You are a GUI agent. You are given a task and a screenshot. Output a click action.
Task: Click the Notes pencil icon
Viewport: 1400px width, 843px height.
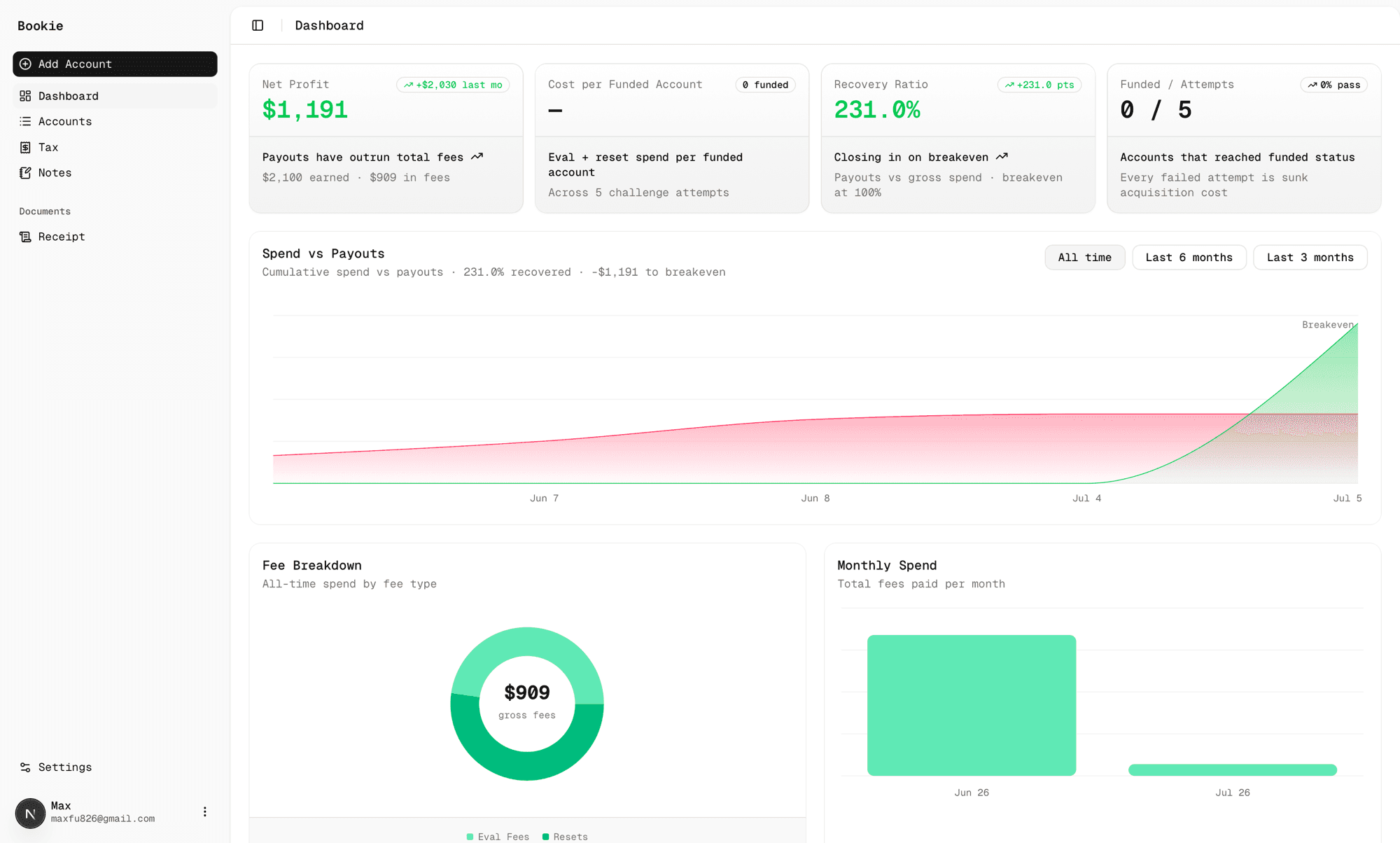(x=25, y=173)
